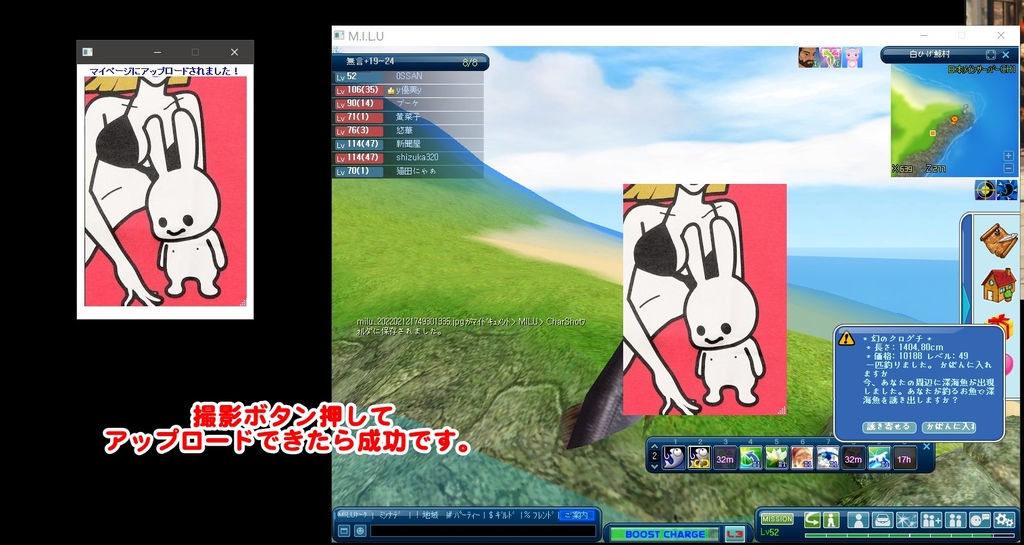Open the emoticon smiley button beside chat

pyautogui.click(x=360, y=531)
